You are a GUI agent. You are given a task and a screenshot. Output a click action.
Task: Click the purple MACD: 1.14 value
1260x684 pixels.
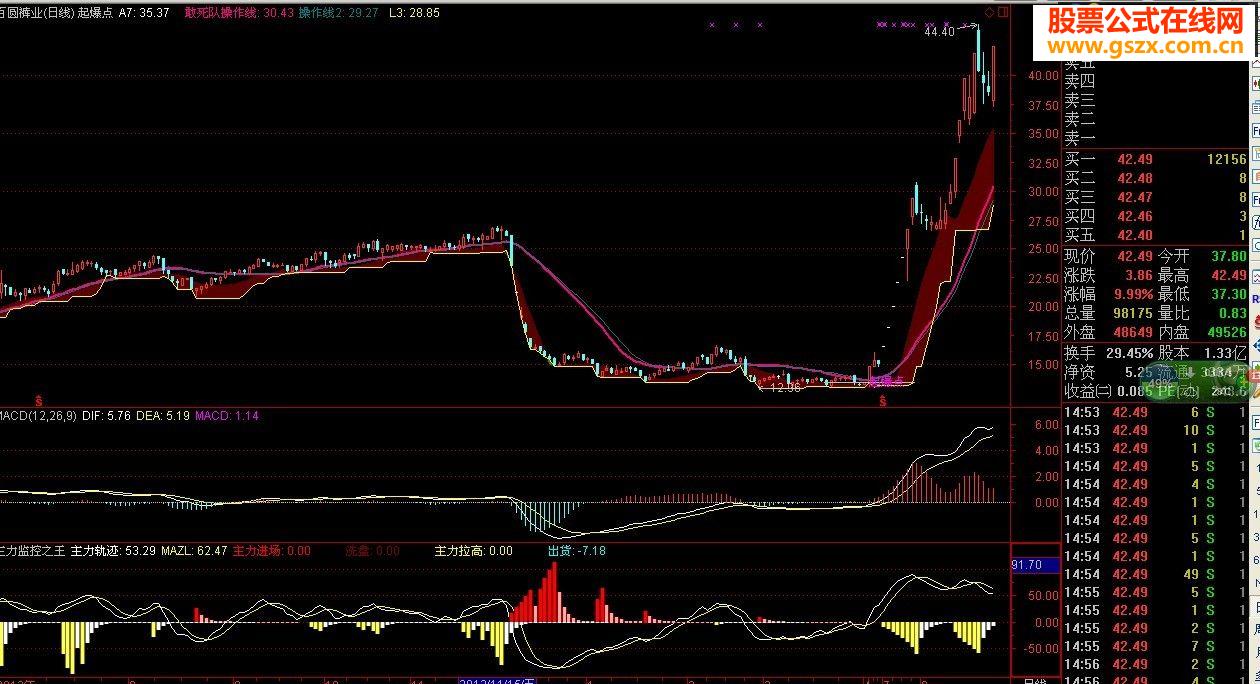click(227, 415)
